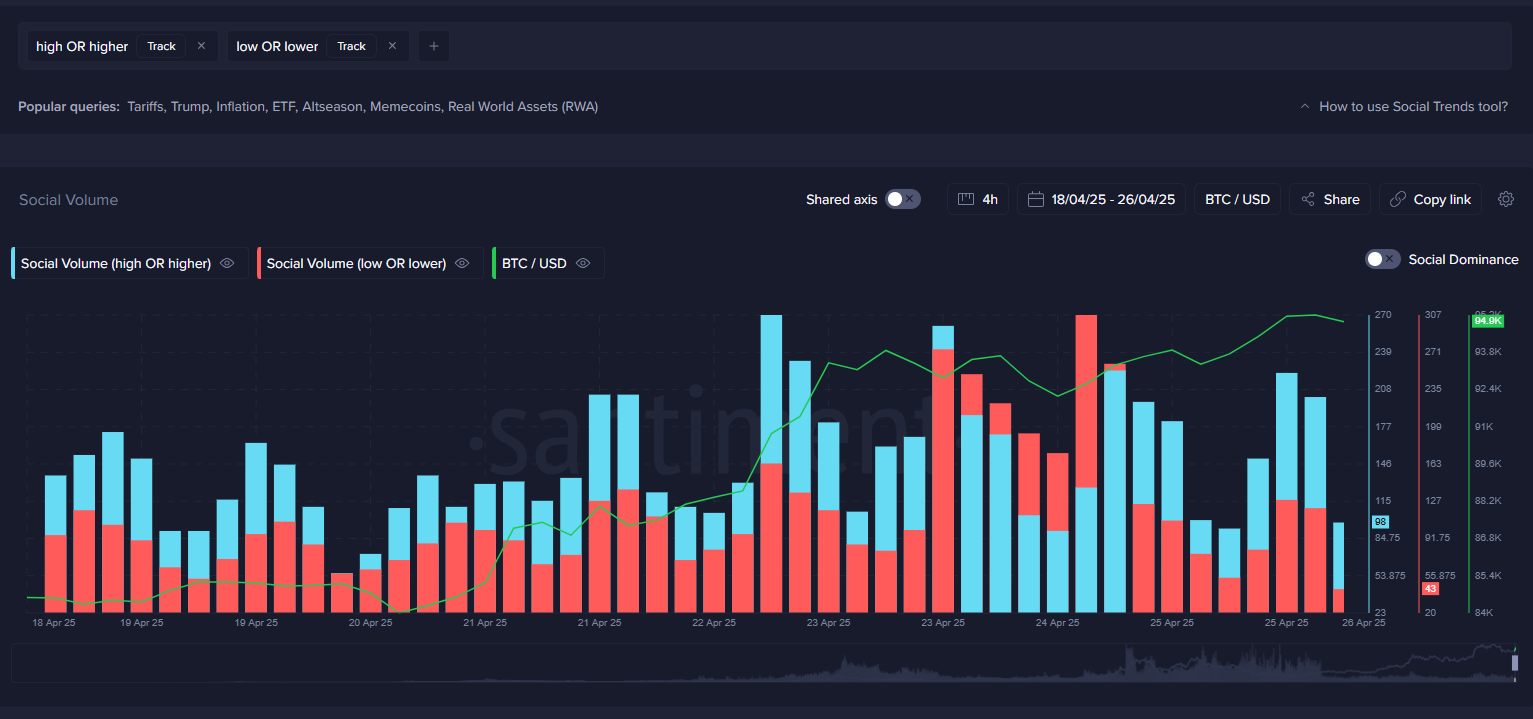Open the chart settings gear
Viewport: 1533px width, 719px height.
coord(1506,199)
